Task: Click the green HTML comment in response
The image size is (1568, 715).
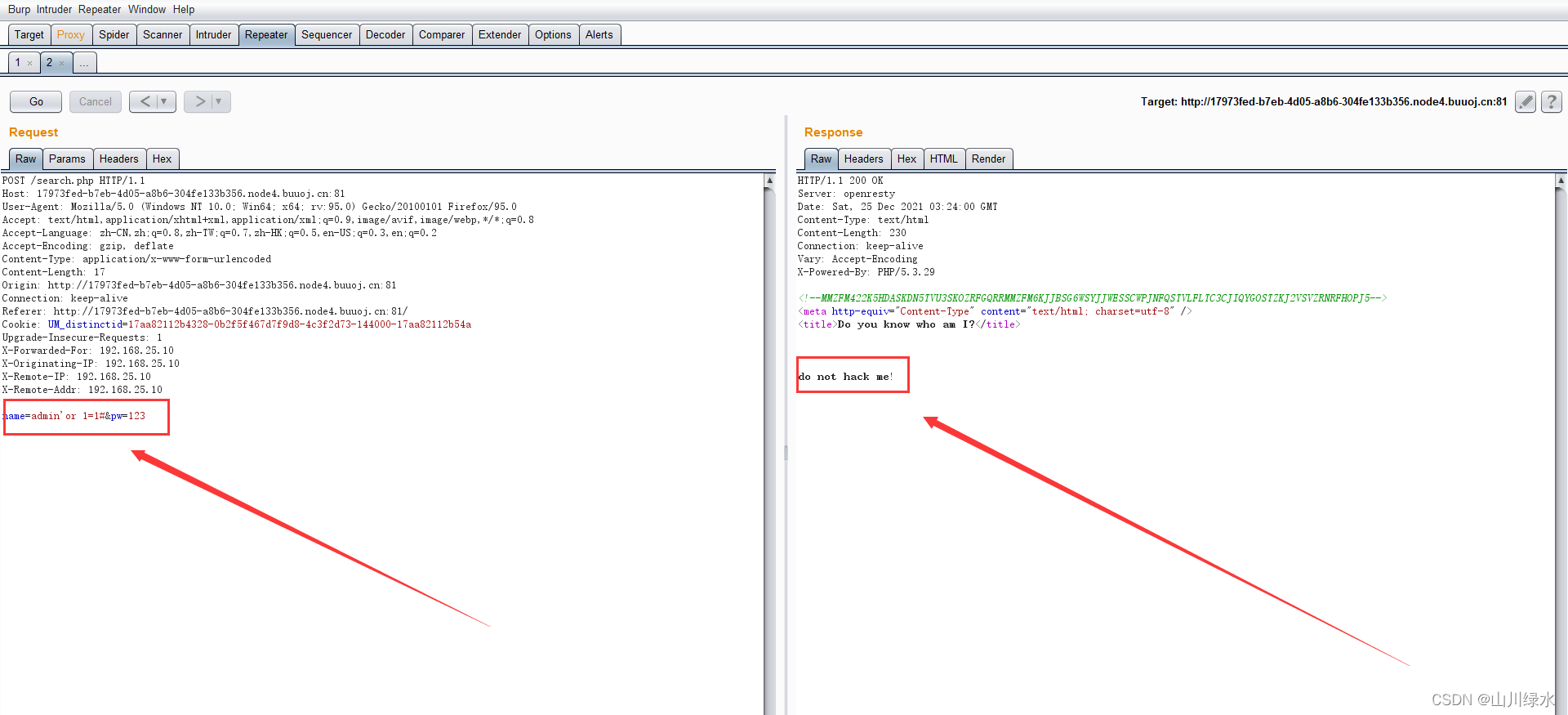Action: (x=1092, y=298)
